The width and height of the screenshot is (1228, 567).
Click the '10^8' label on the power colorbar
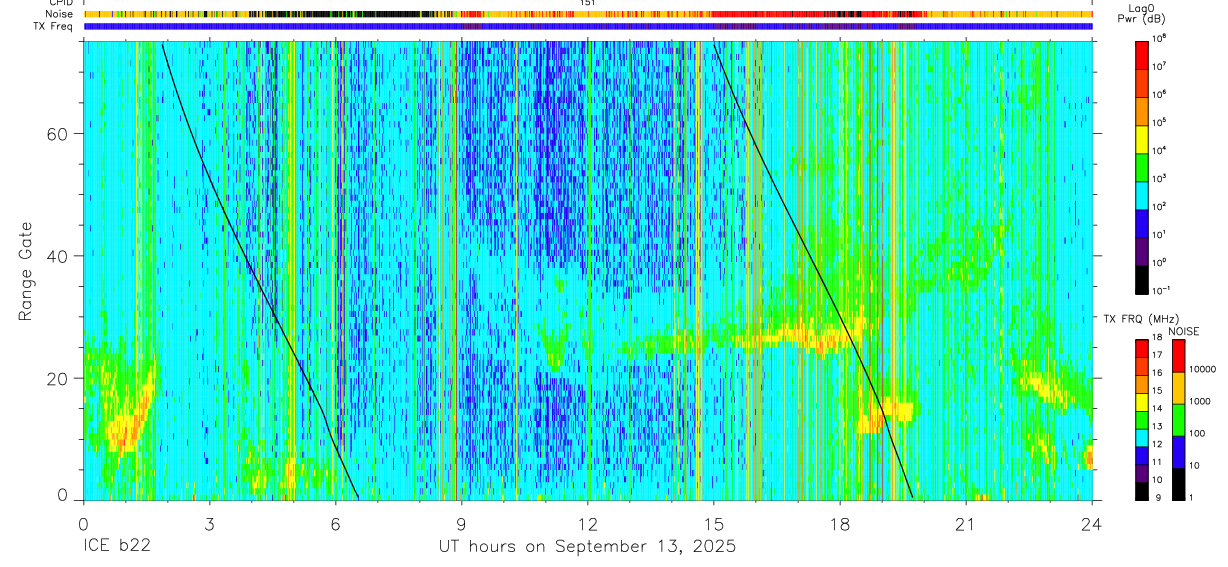coord(1159,38)
